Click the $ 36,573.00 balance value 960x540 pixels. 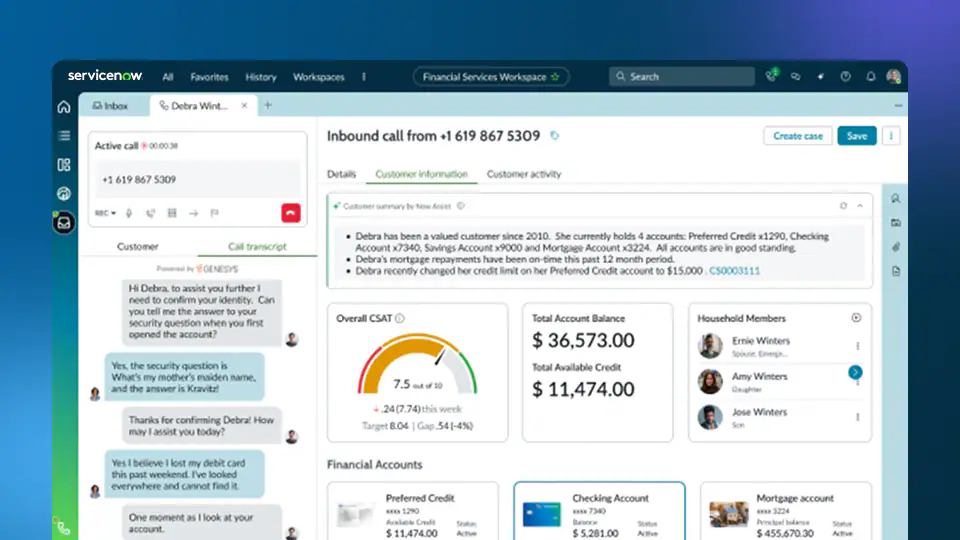[x=583, y=340]
